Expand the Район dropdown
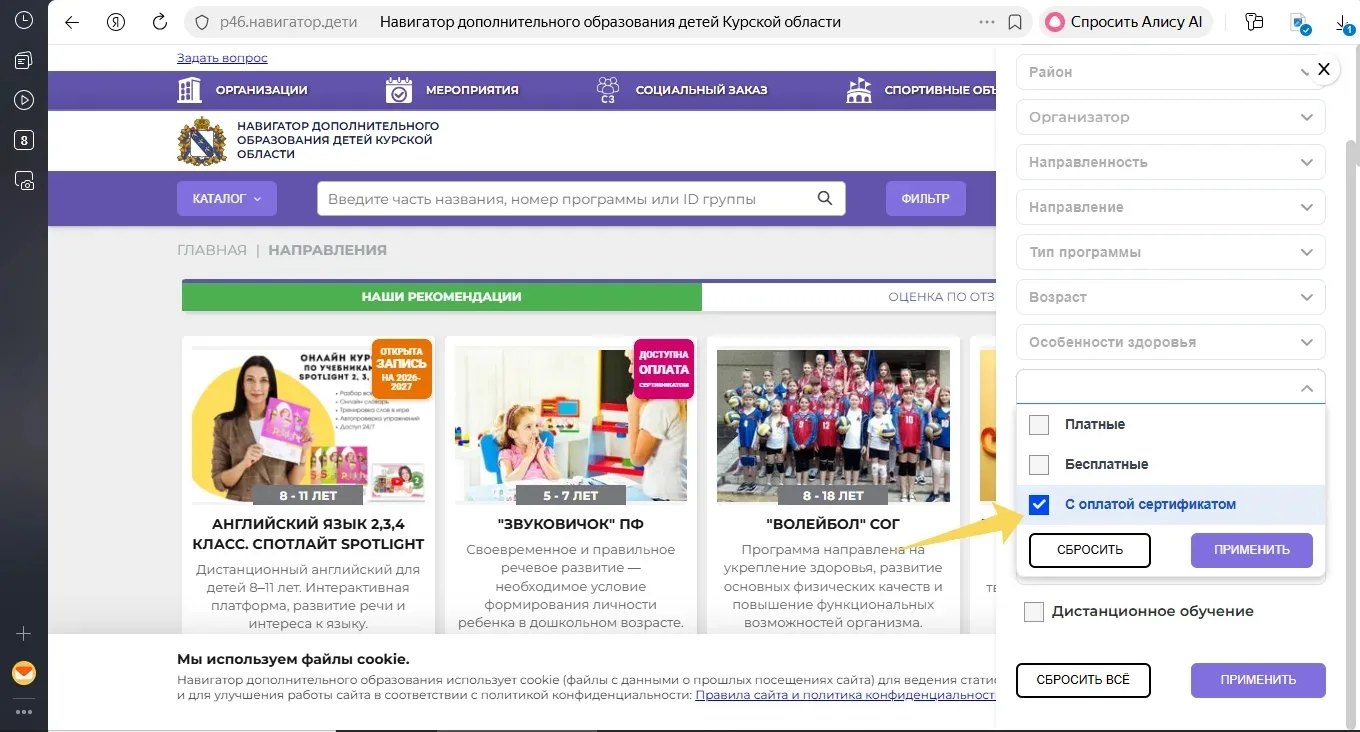 click(x=1171, y=72)
